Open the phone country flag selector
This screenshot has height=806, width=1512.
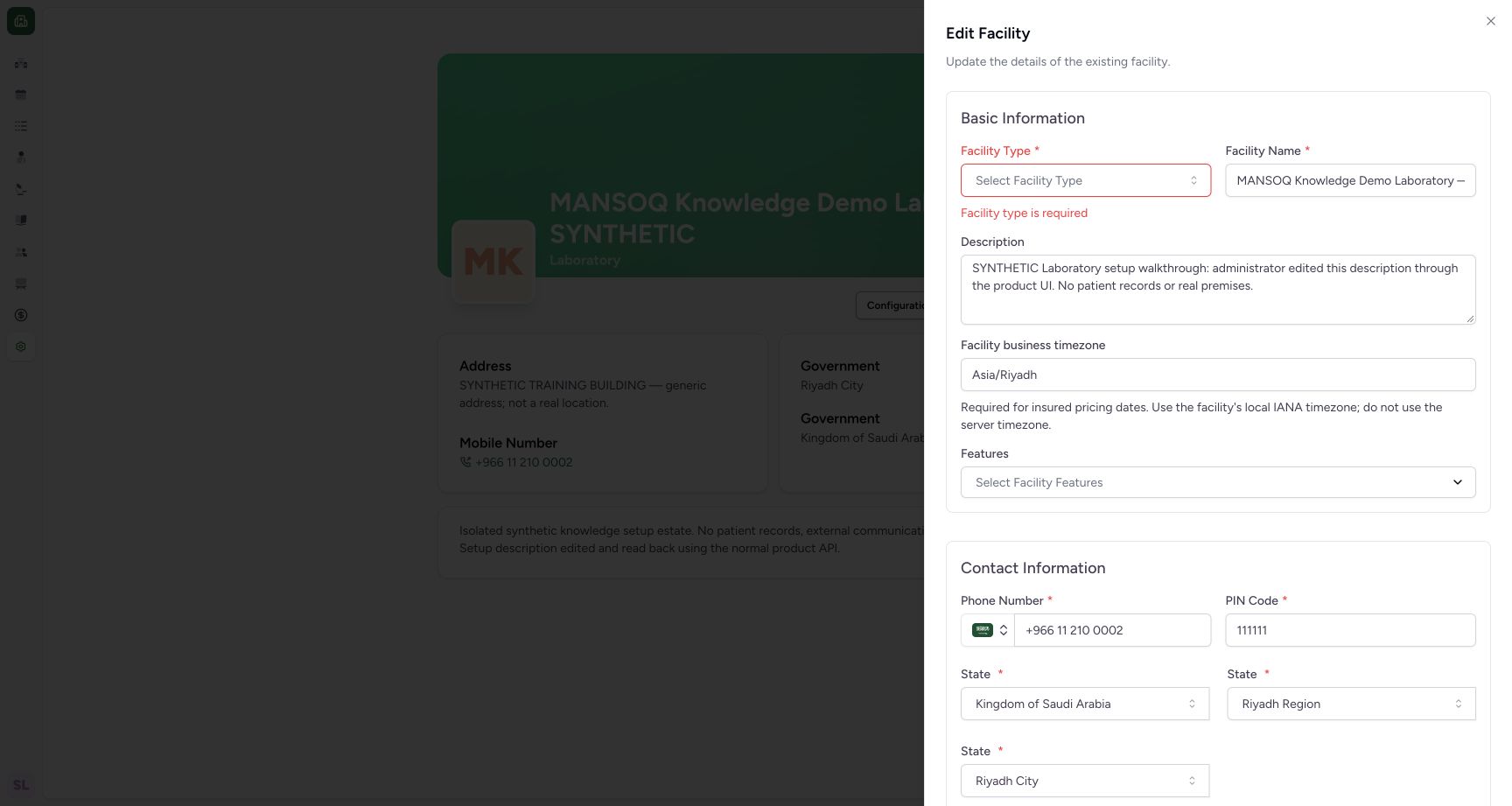click(989, 630)
